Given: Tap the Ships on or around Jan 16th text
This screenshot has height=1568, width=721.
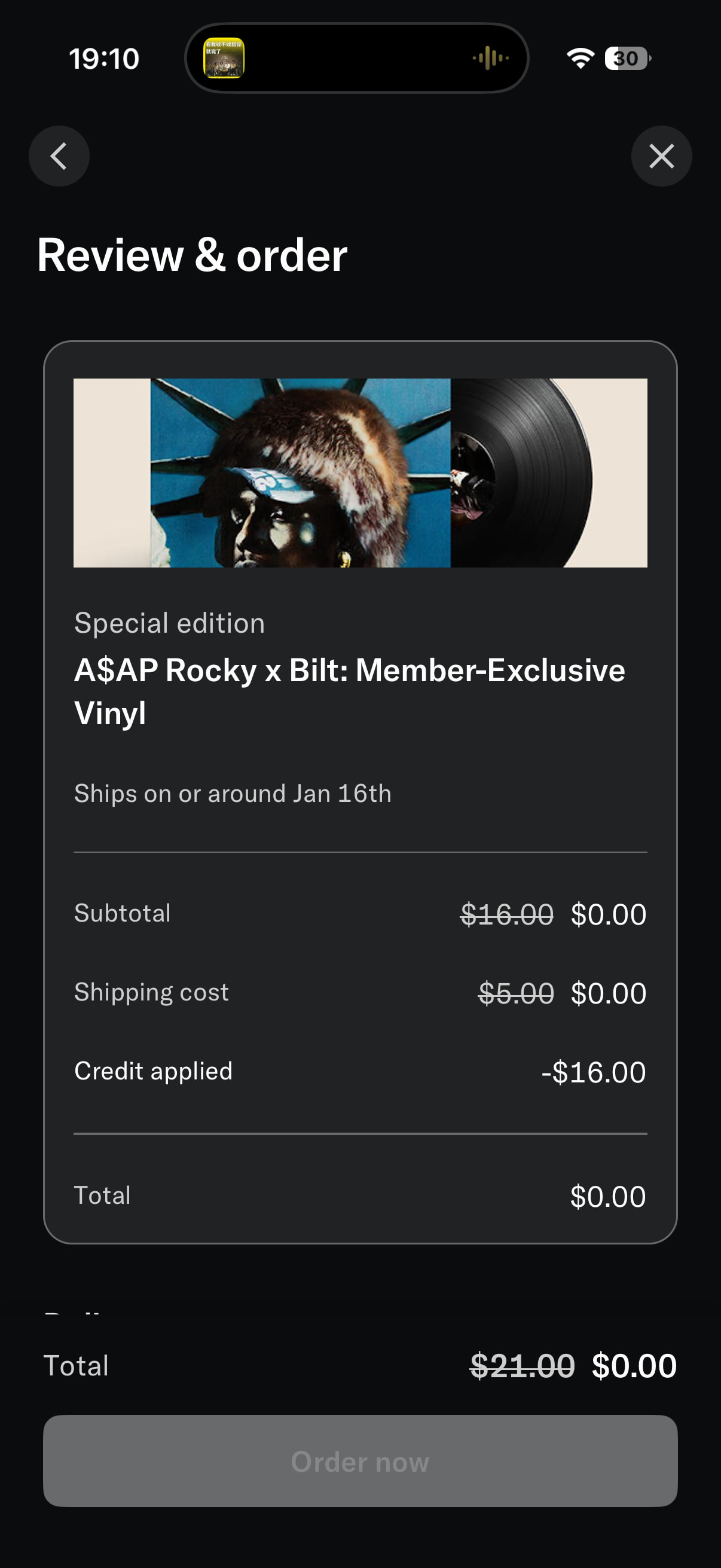Looking at the screenshot, I should 233,794.
